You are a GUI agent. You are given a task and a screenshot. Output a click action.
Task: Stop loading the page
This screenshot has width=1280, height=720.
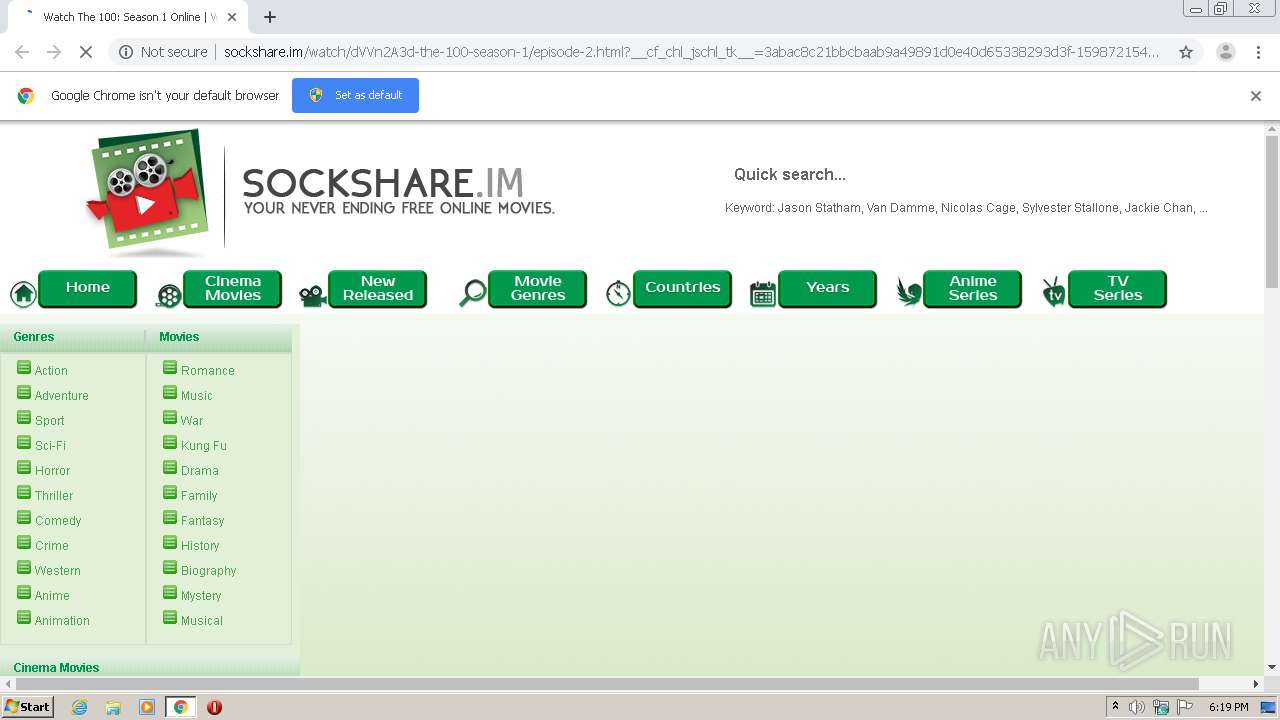coord(84,52)
